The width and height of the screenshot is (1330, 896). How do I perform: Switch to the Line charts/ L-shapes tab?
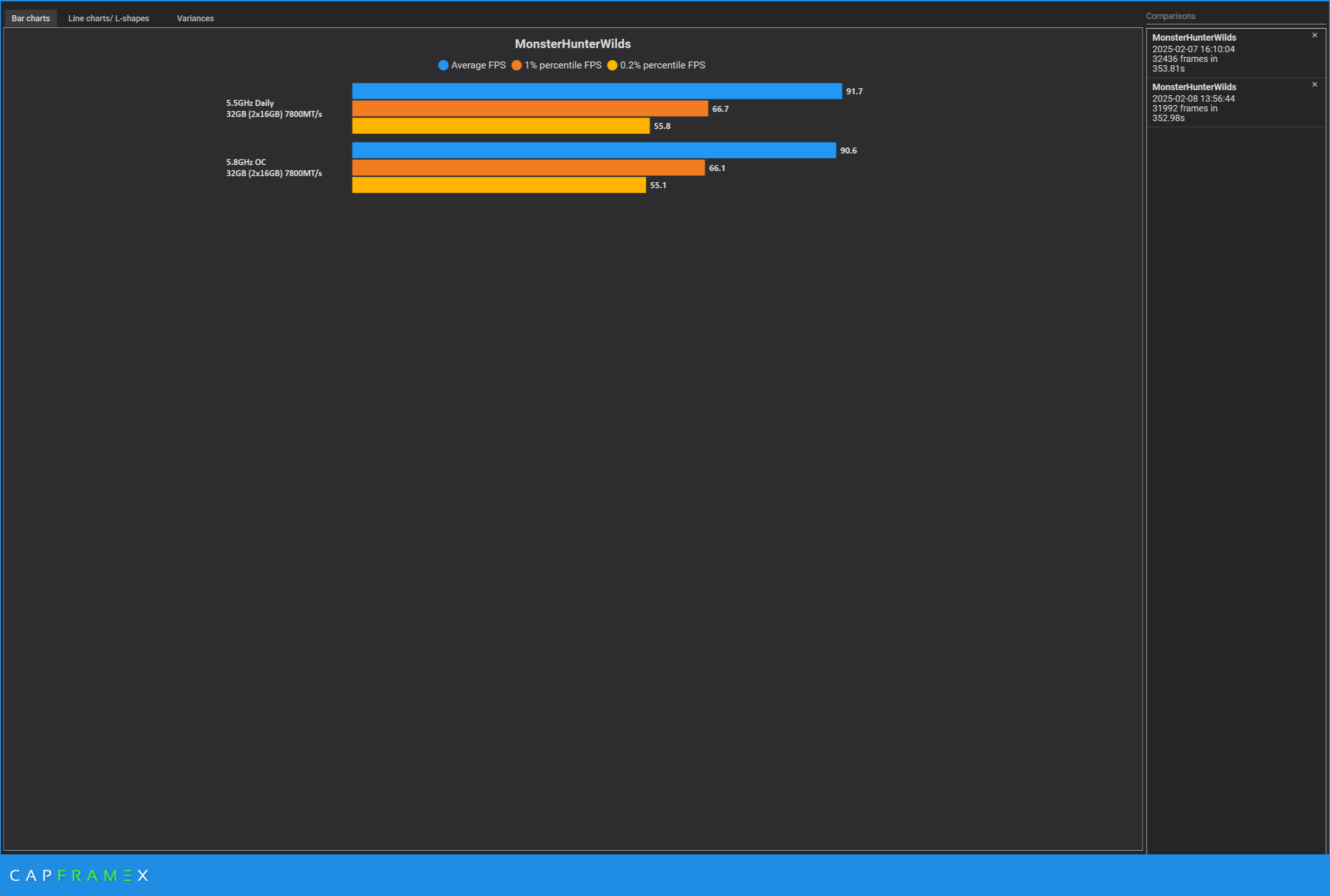(109, 18)
